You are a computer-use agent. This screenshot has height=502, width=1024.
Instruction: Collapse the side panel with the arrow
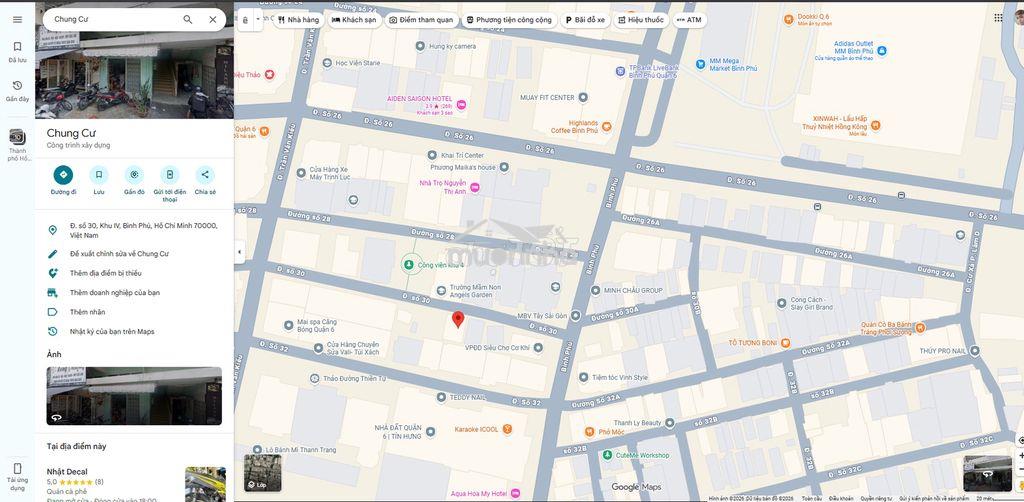pyautogui.click(x=239, y=252)
